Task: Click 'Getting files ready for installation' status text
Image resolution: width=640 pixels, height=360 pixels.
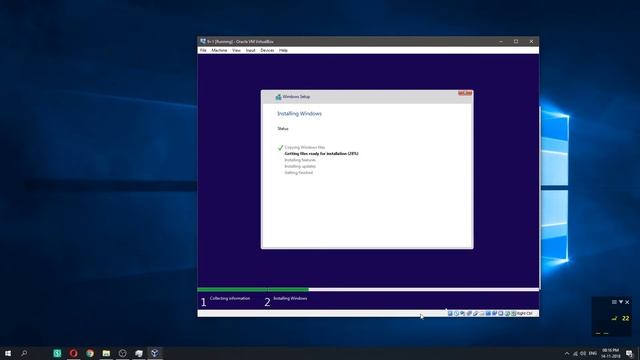Action: [x=322, y=153]
